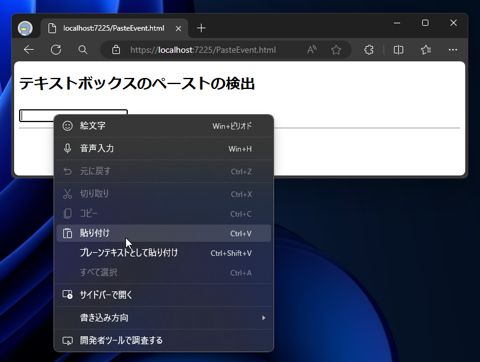Choose 音声入力 from the context menu
This screenshot has width=480, height=362.
(164, 149)
